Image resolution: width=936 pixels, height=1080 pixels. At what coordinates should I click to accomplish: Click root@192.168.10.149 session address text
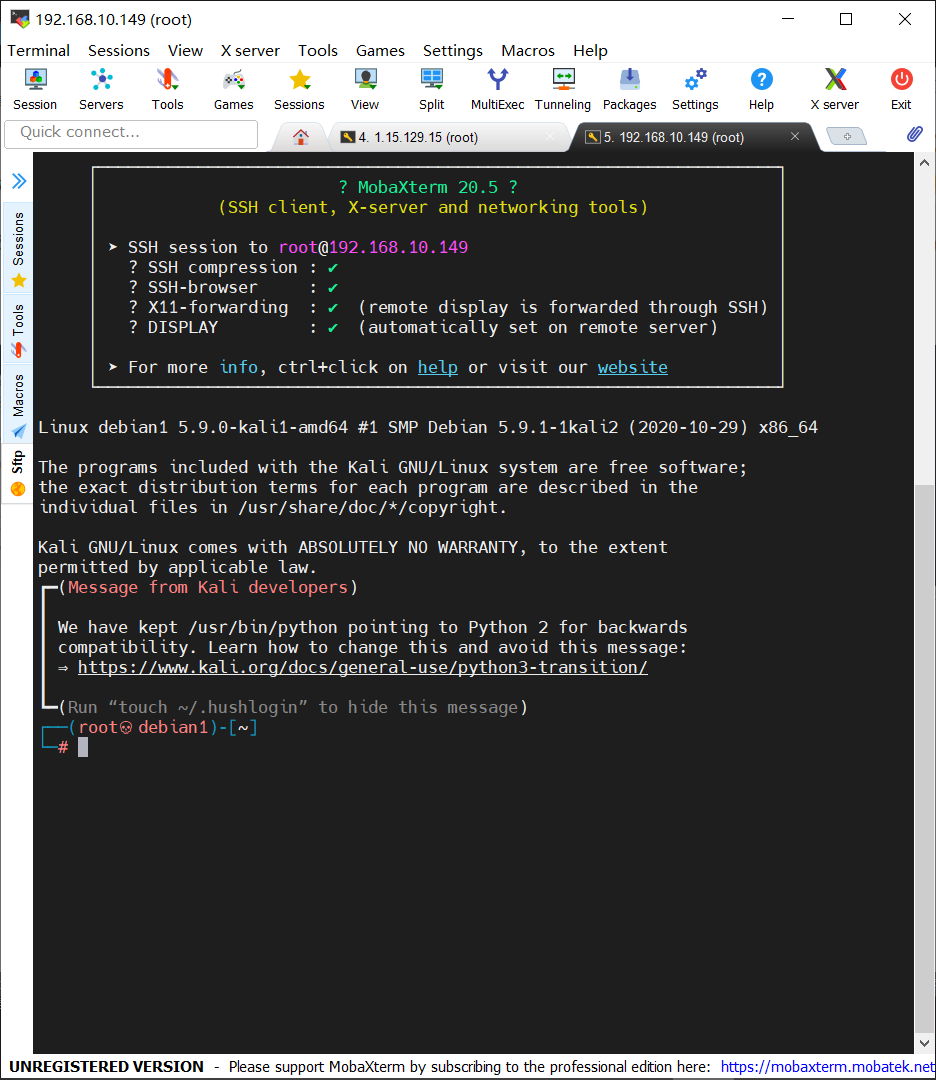point(373,247)
